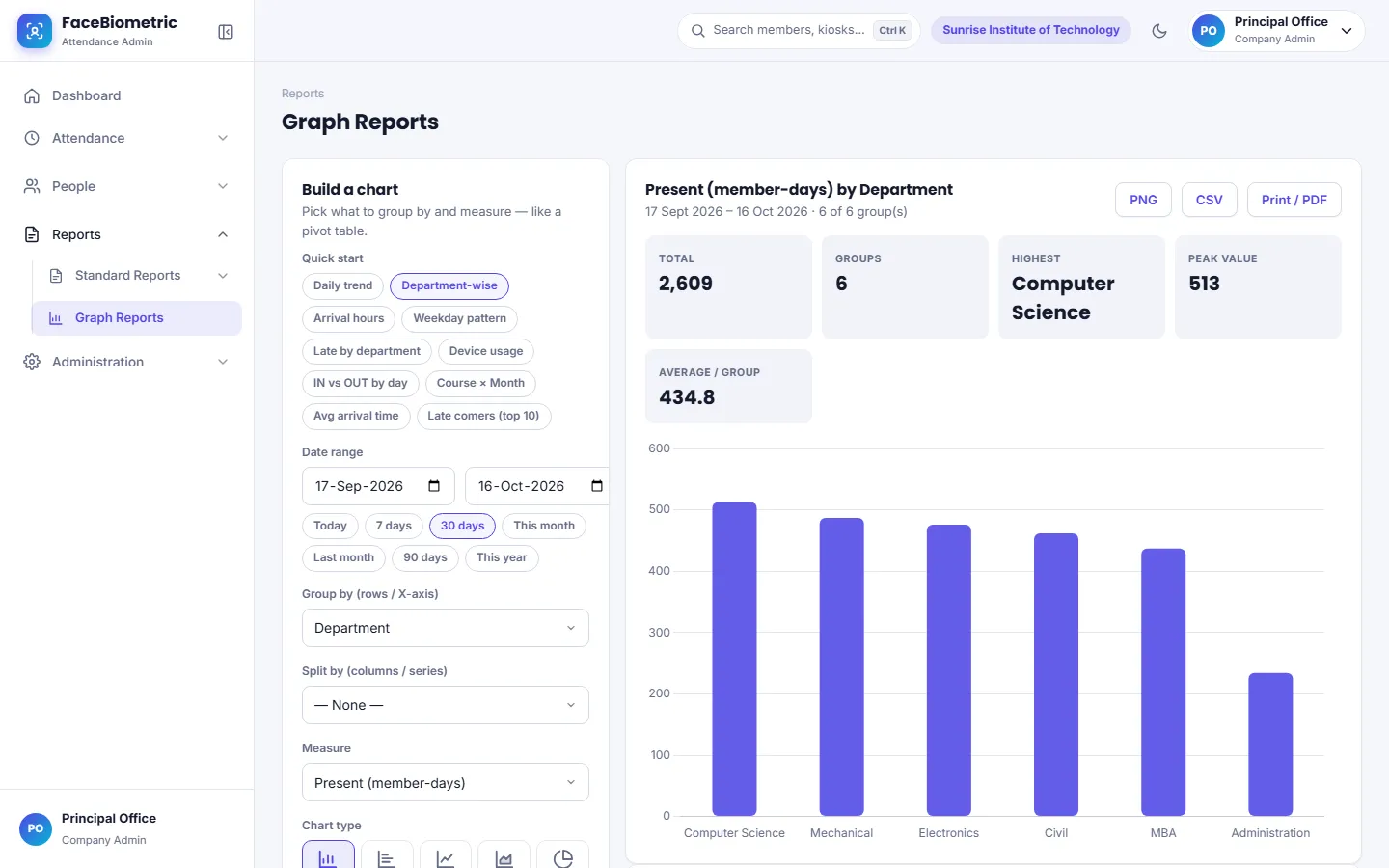Select the 90 days range chip
The height and width of the screenshot is (868, 1389).
(x=425, y=557)
